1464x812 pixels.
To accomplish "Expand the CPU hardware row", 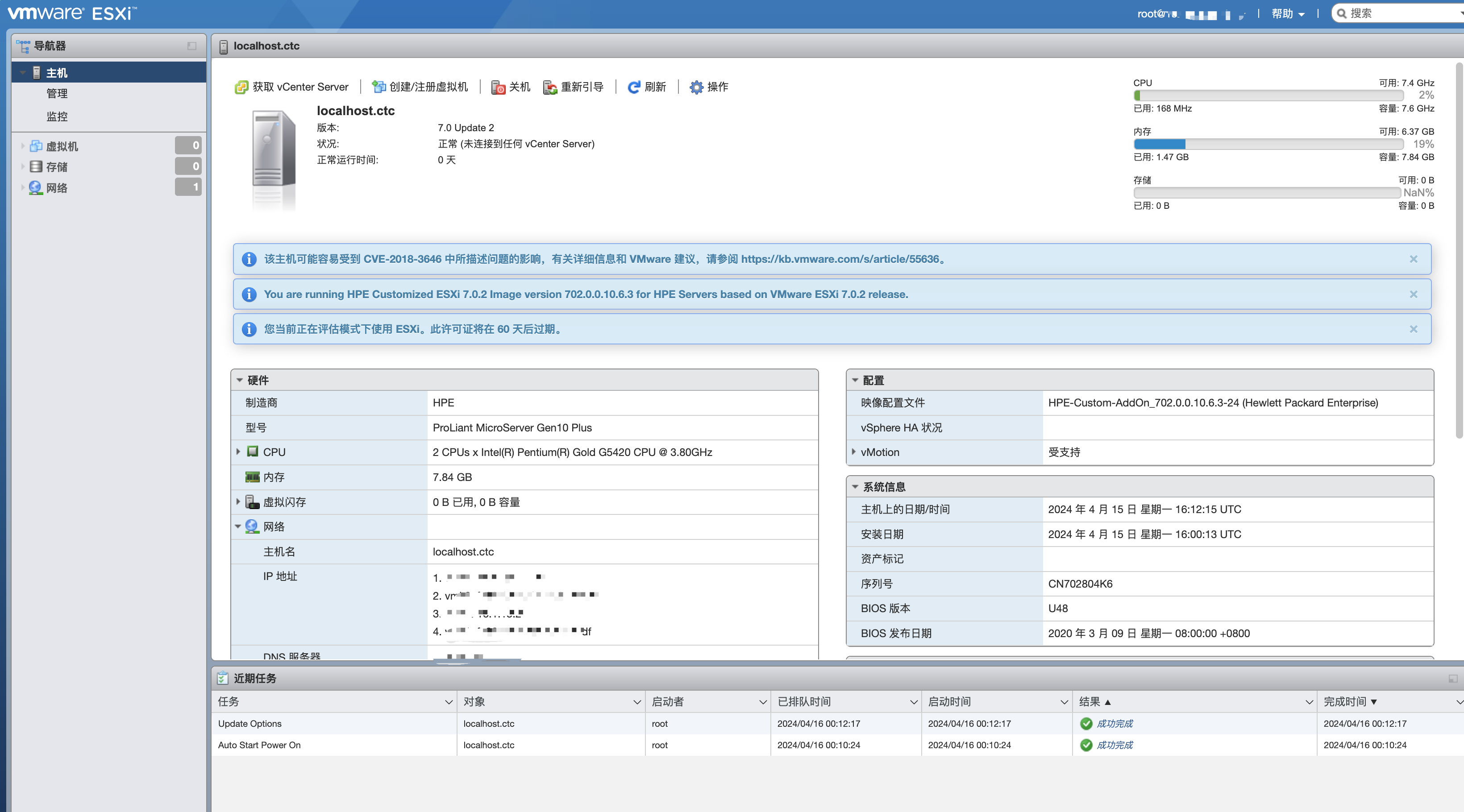I will point(238,452).
